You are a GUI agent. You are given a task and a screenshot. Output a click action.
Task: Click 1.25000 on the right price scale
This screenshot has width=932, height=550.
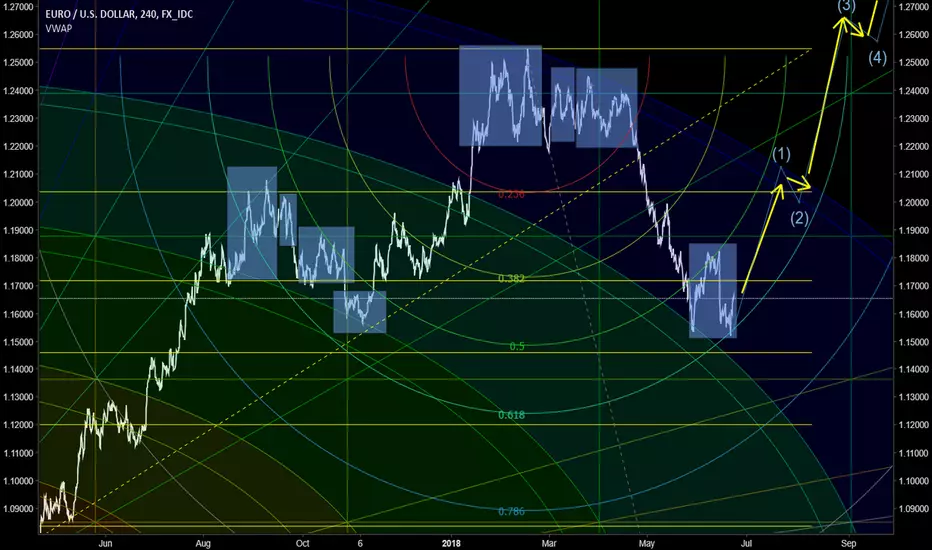(x=914, y=62)
